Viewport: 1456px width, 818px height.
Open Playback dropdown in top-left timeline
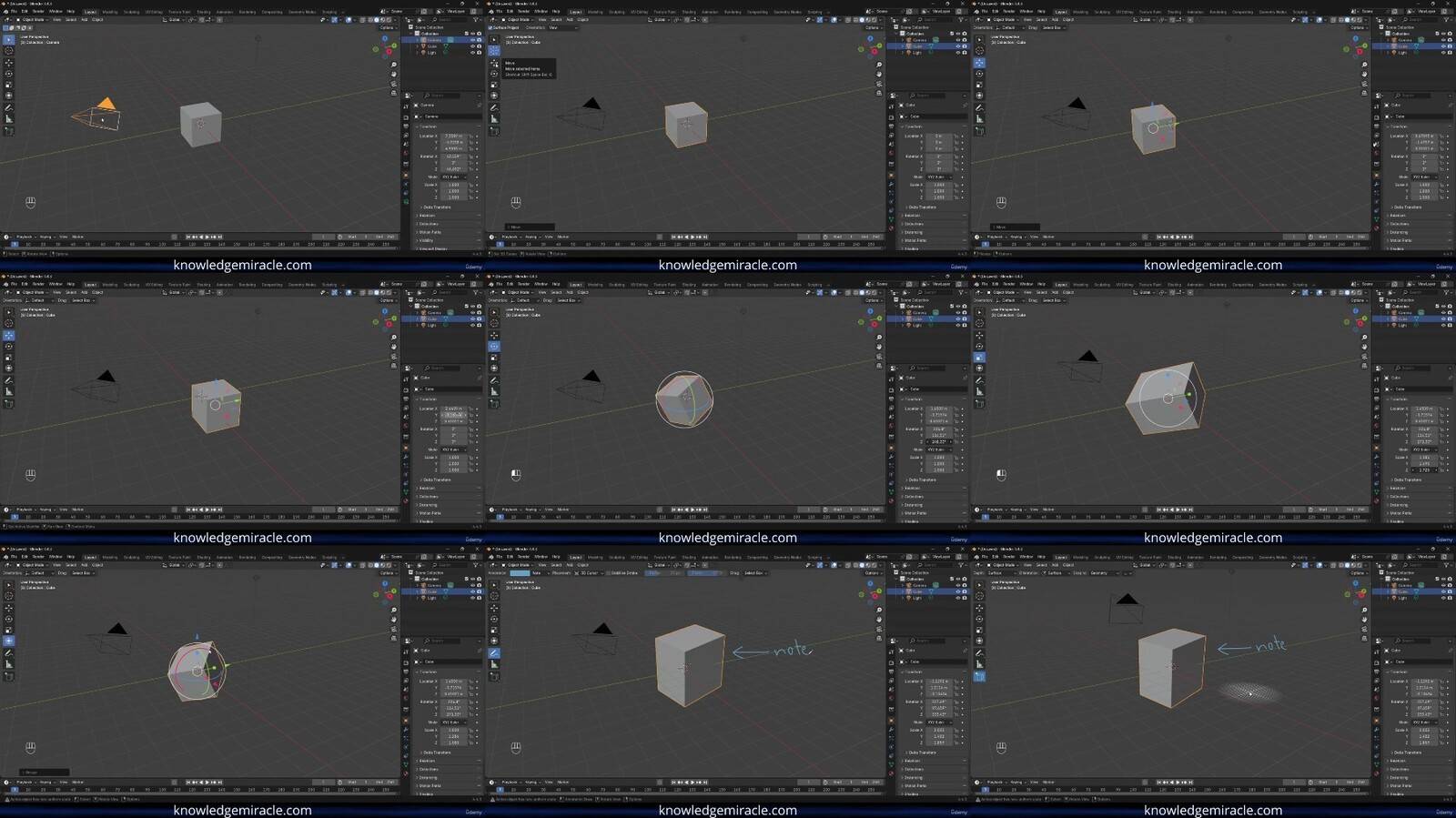click(x=25, y=237)
